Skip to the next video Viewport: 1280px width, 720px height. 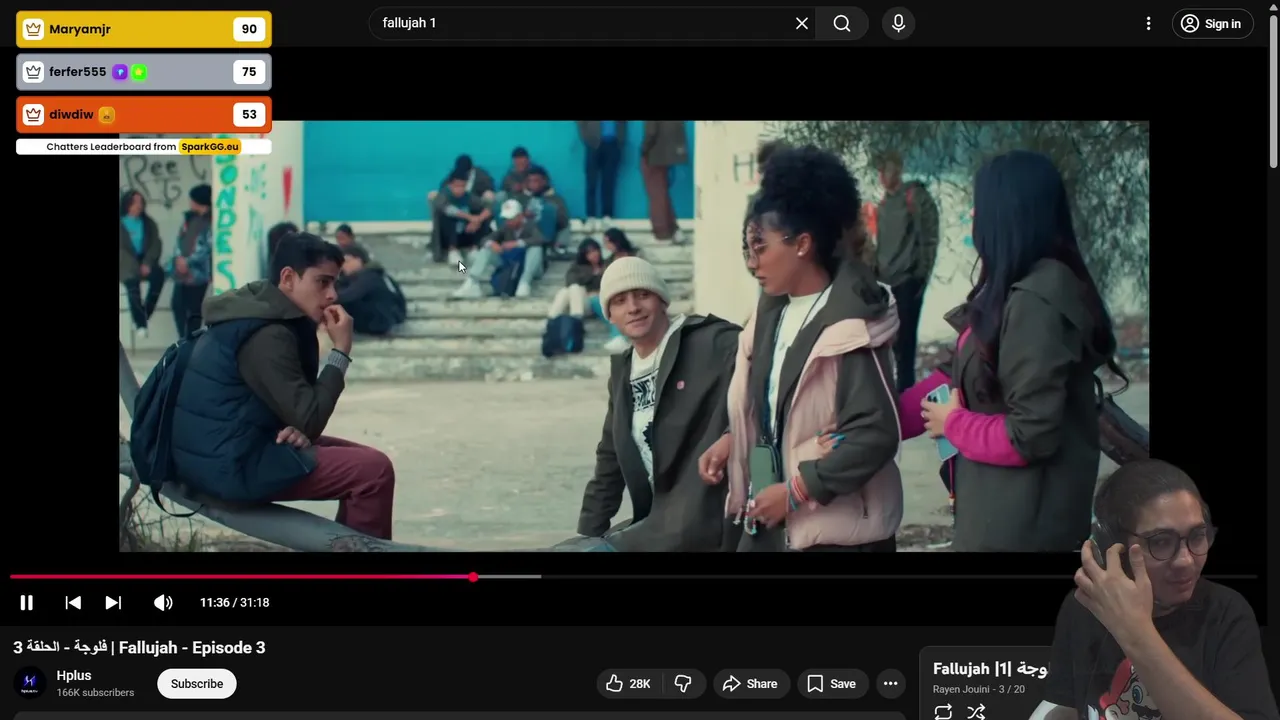(x=113, y=602)
